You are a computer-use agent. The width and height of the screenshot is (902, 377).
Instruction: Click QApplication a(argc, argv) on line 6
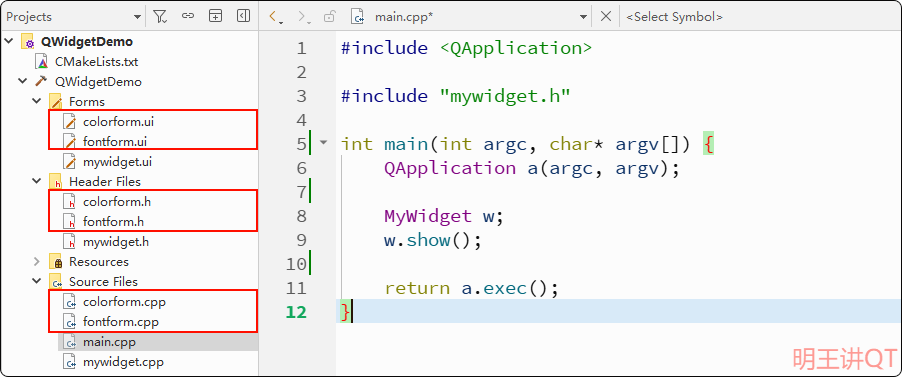[532, 168]
